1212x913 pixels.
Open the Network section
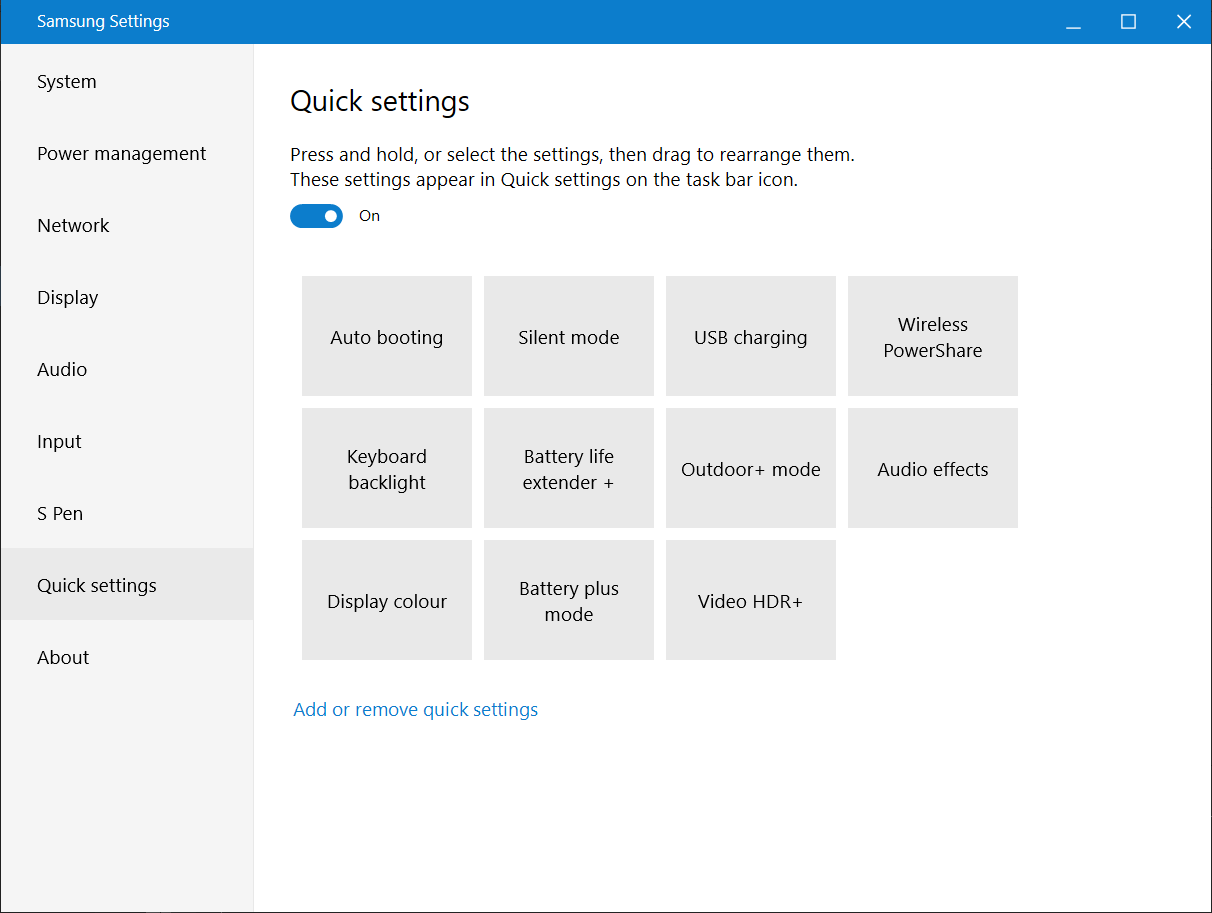[x=127, y=226]
